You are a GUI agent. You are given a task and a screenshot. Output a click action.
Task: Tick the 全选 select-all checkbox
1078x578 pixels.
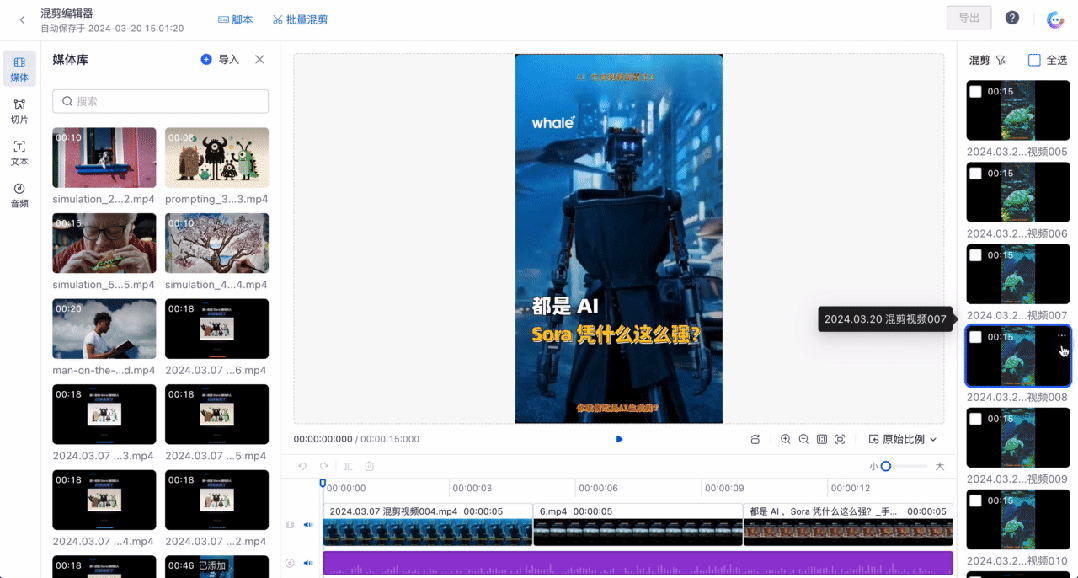[1034, 60]
